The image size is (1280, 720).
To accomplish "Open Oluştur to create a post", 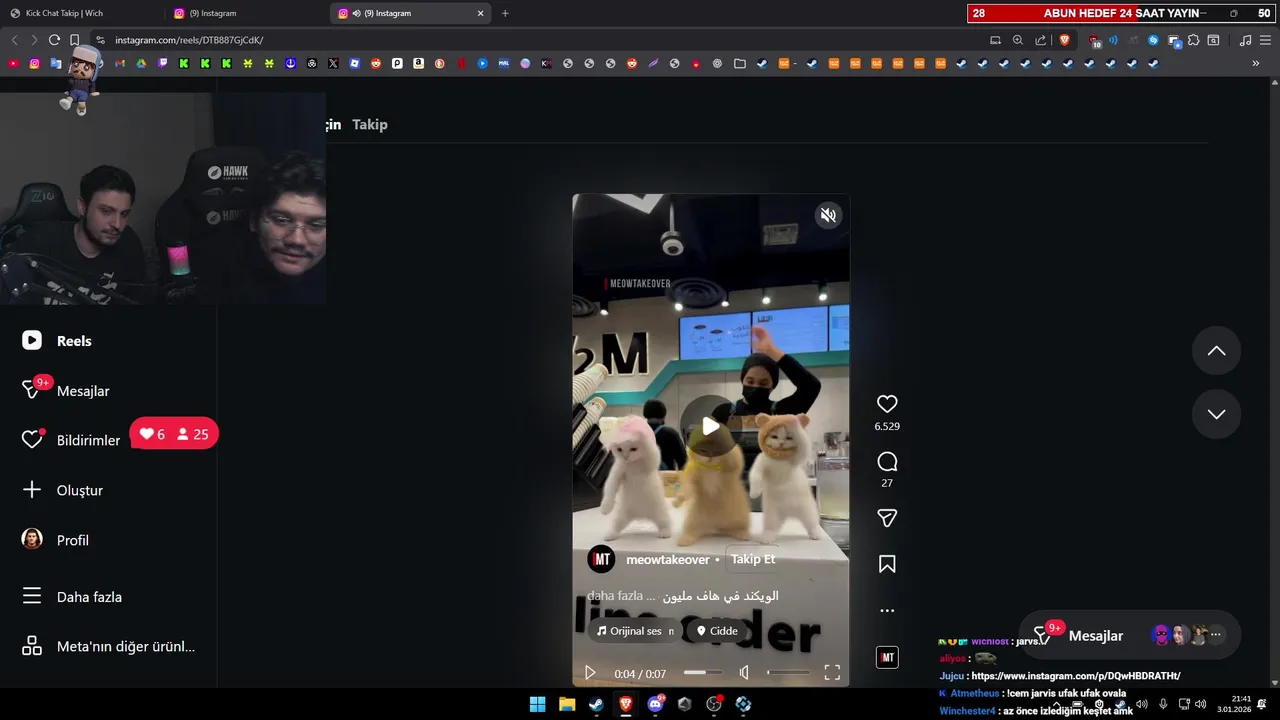I will pos(62,490).
